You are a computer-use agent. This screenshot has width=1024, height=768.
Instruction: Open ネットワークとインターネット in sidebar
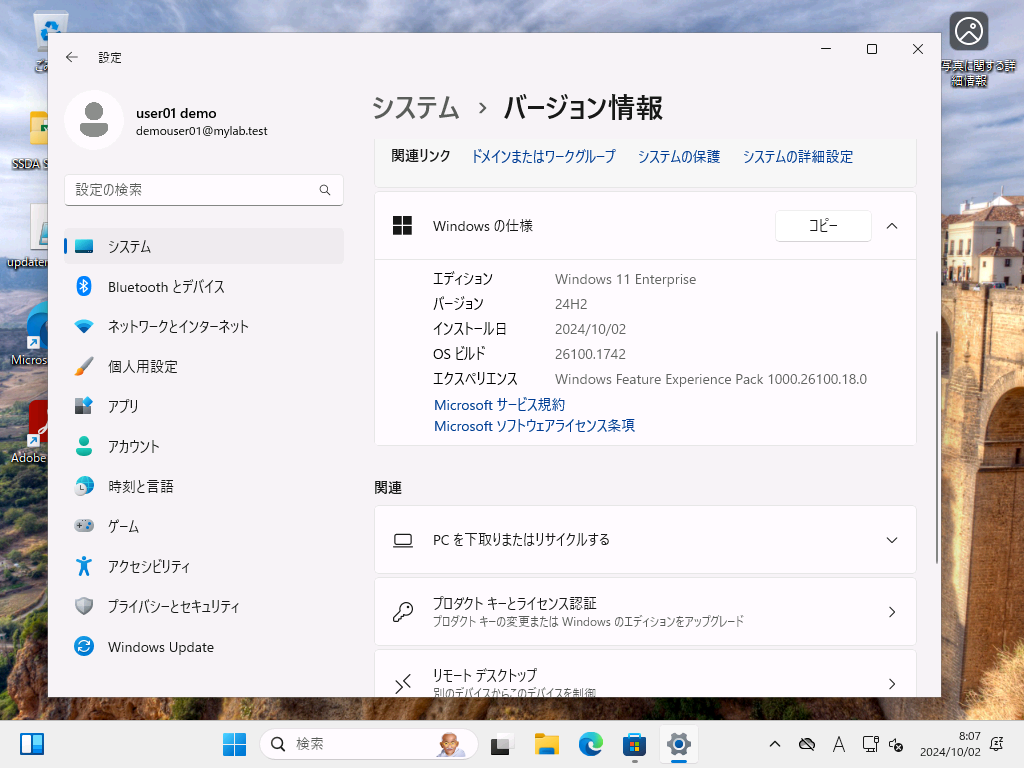click(204, 327)
